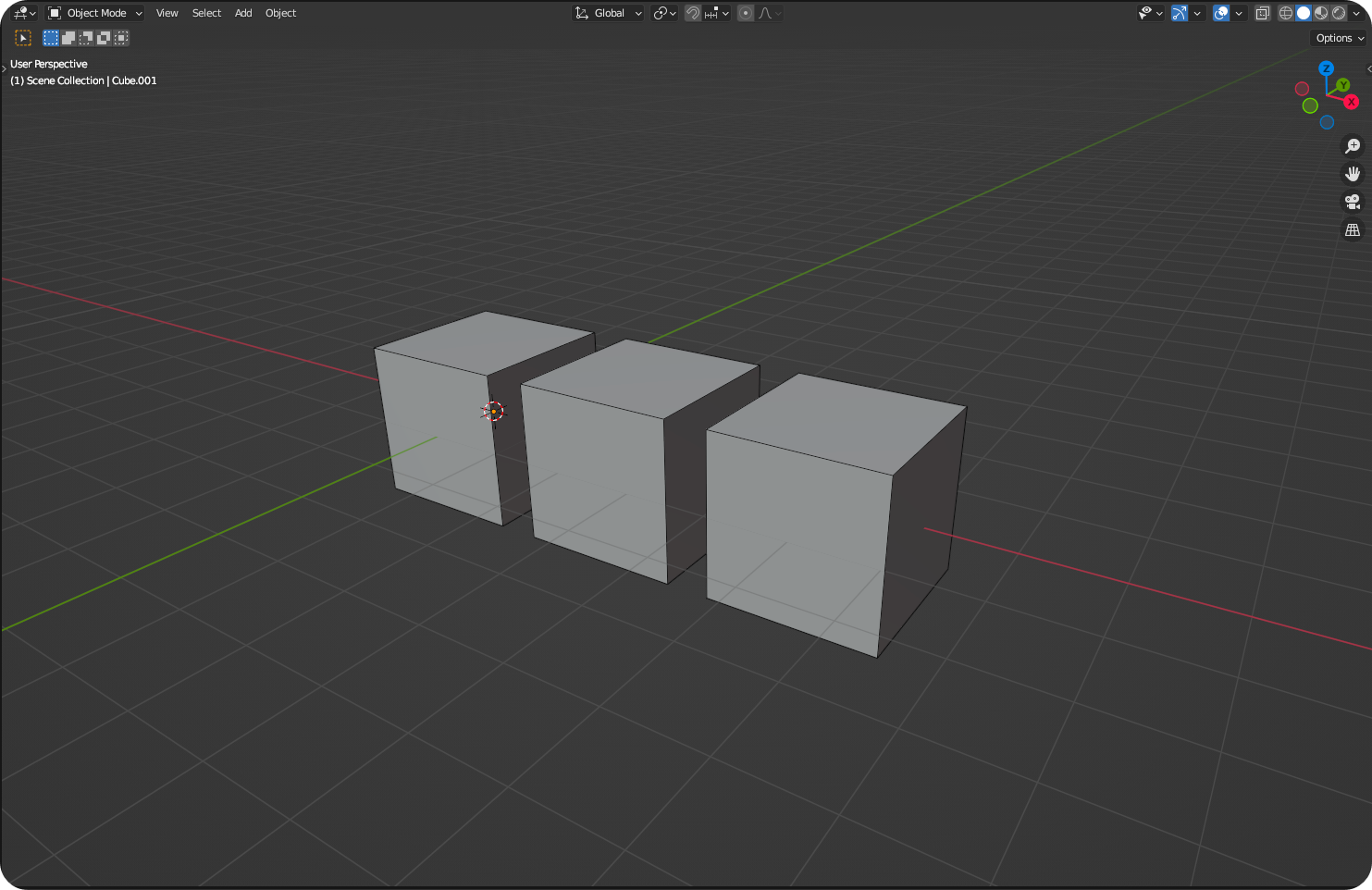Expand the left toolbar arrow
This screenshot has height=890, width=1372.
point(4,69)
